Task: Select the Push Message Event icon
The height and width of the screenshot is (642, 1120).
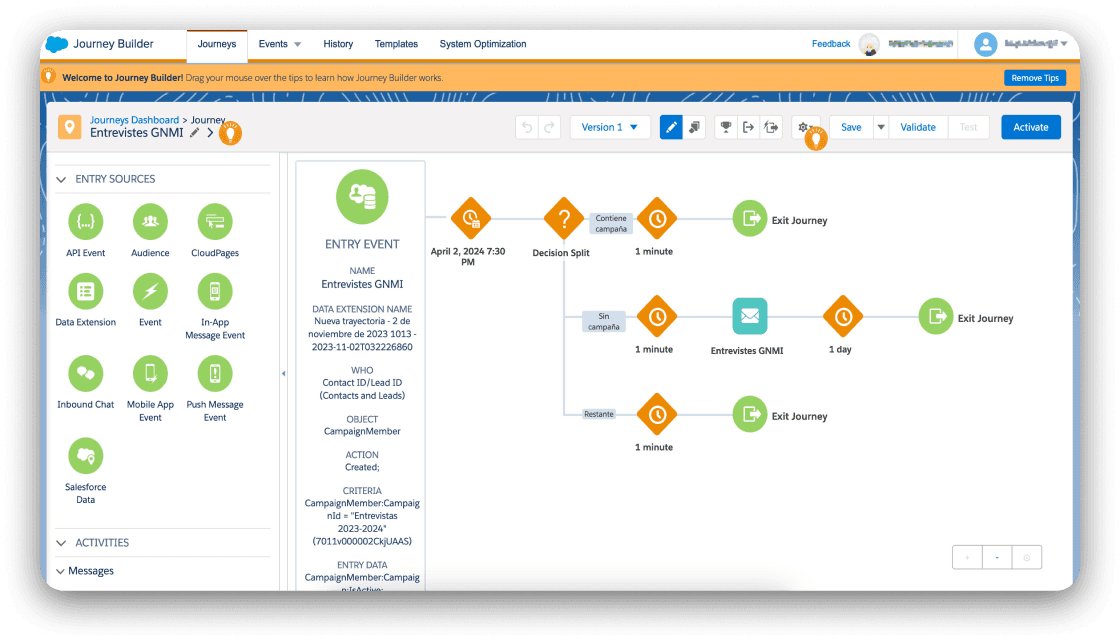Action: [215, 373]
